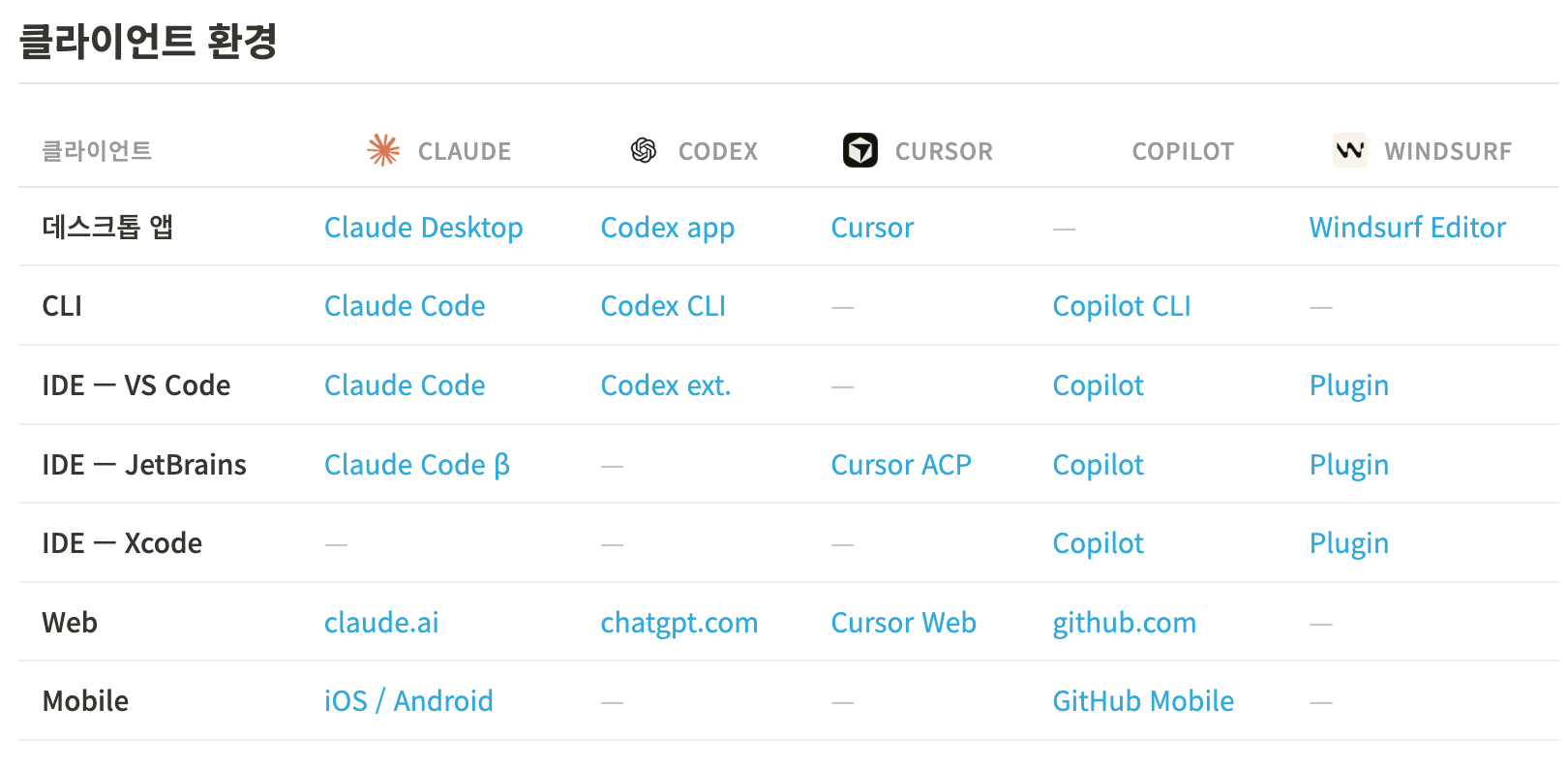The image size is (1568, 769).
Task: Open the GitHub Mobile link
Action: click(1142, 701)
